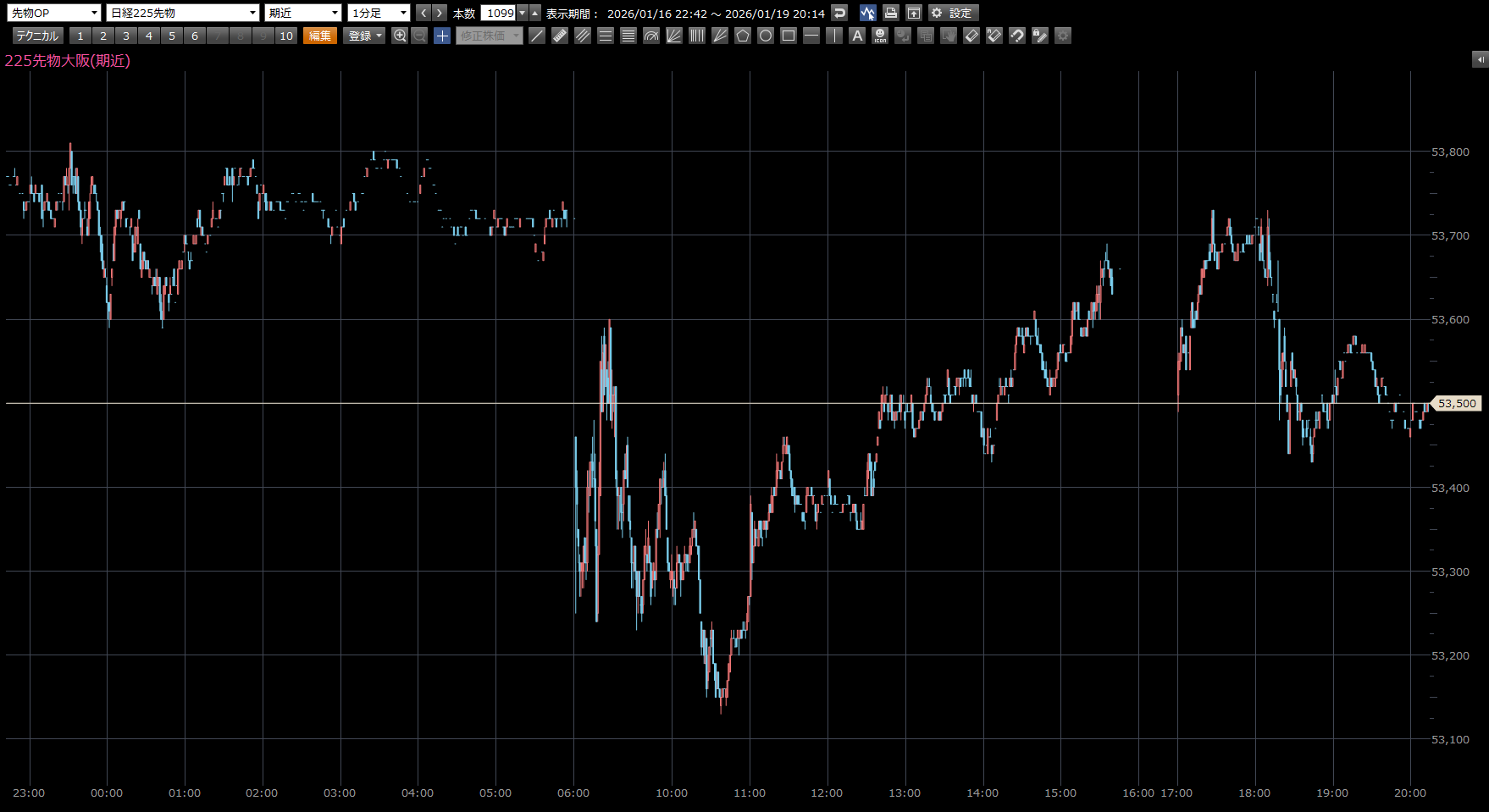Image resolution: width=1489 pixels, height=812 pixels.
Task: Select technical preset number 3
Action: pos(126,36)
